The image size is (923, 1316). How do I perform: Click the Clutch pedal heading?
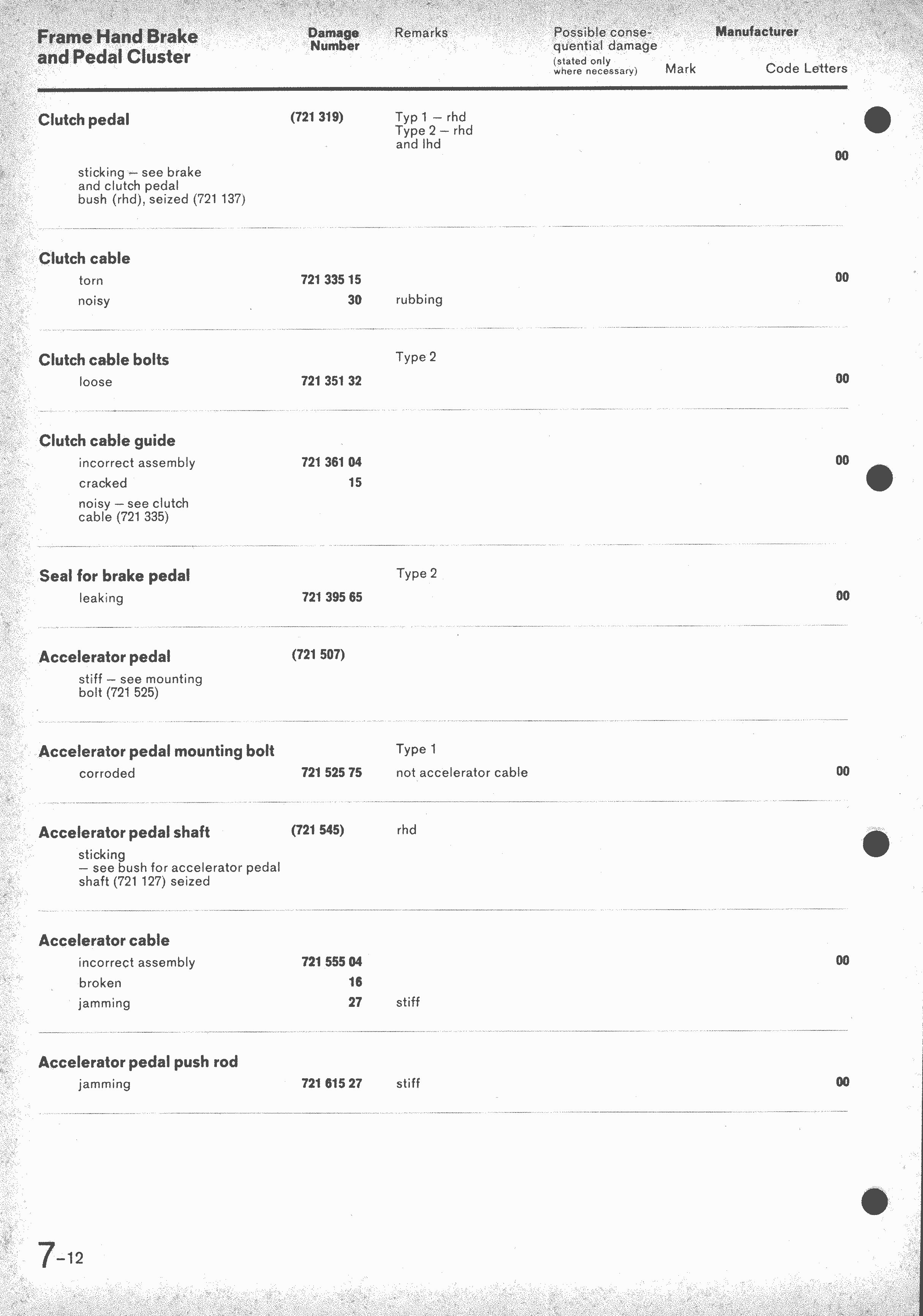(84, 120)
